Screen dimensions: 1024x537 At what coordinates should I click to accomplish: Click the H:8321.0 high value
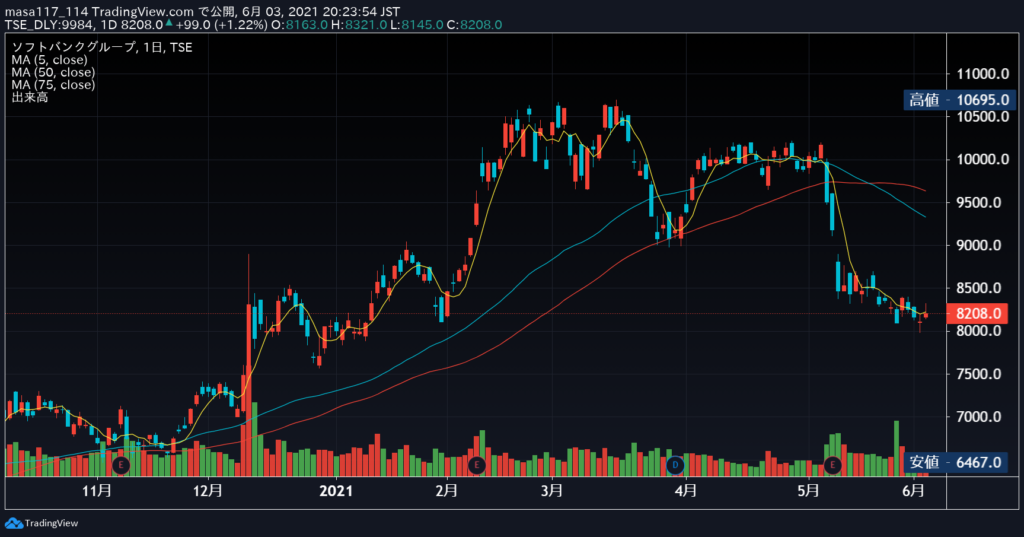click(x=359, y=25)
